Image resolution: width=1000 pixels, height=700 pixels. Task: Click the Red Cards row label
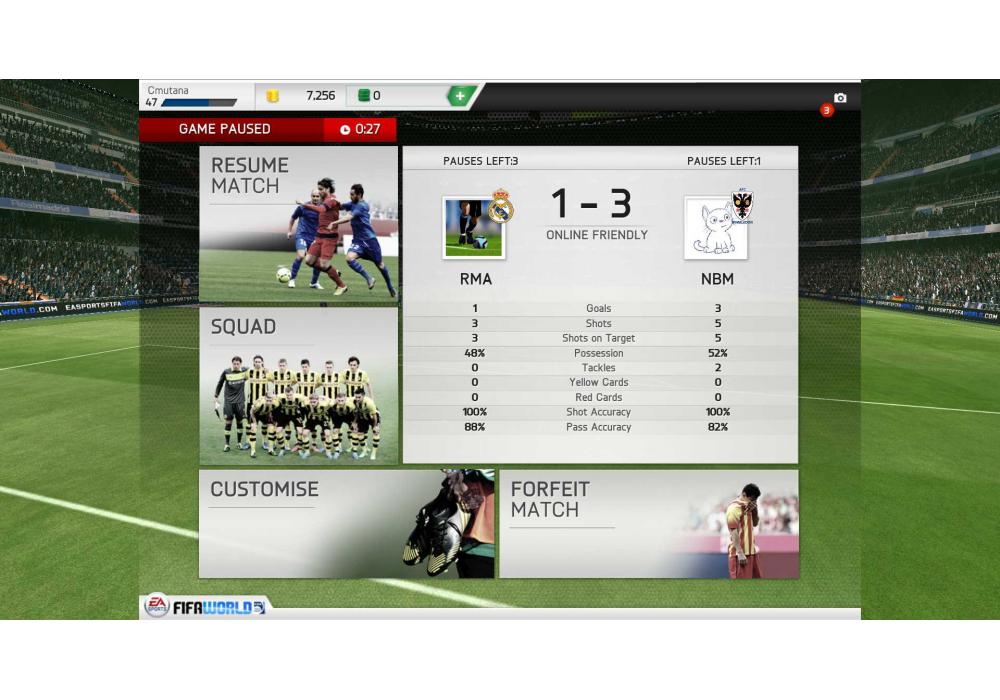(598, 397)
